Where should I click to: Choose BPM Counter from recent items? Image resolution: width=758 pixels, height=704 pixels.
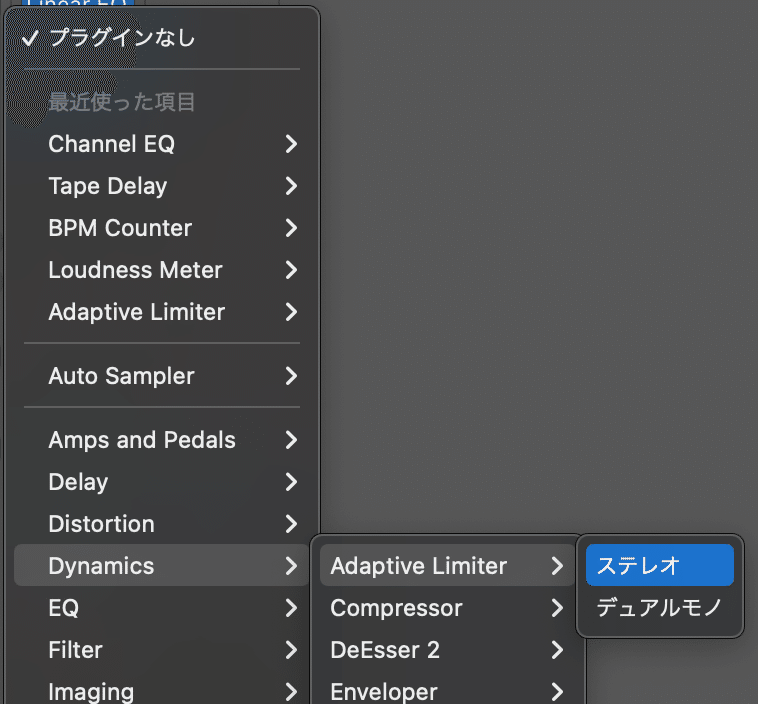pyautogui.click(x=120, y=228)
